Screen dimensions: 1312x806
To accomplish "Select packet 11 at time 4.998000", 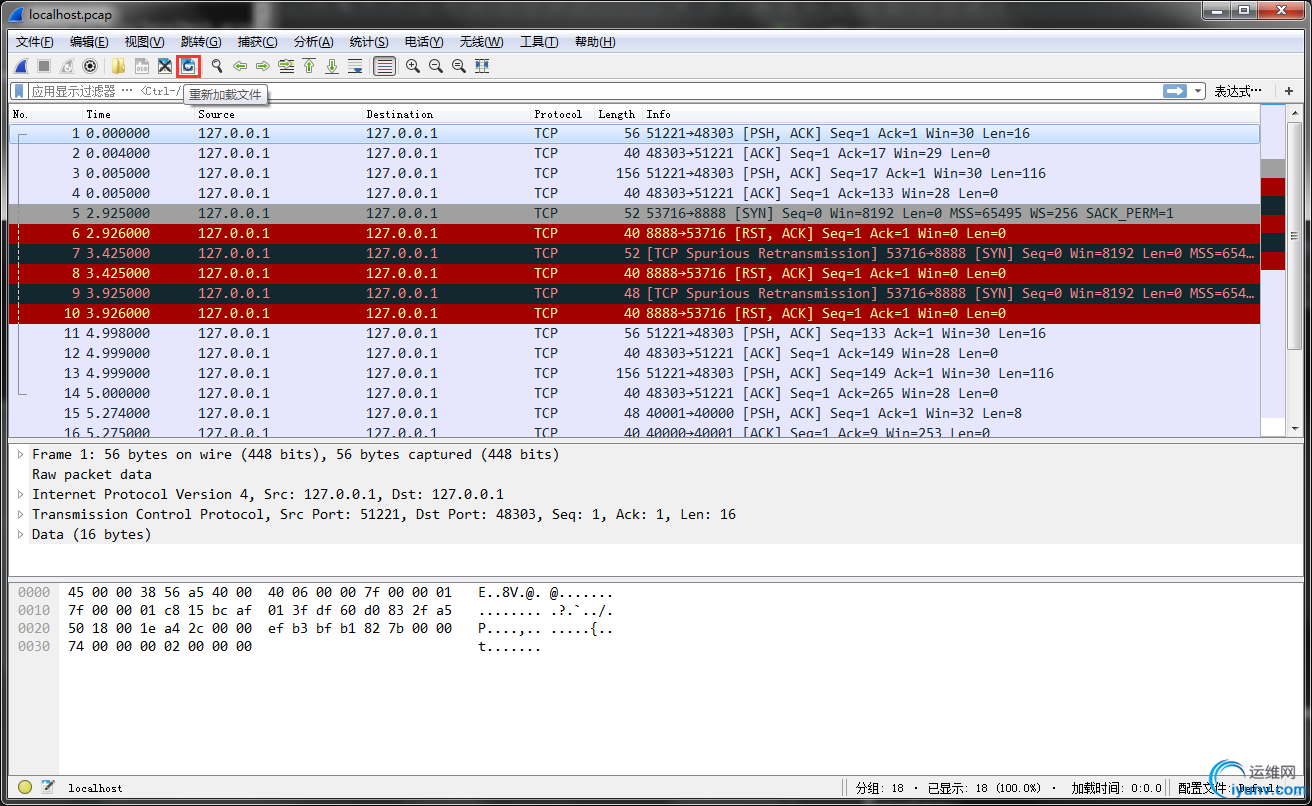I will tap(635, 333).
